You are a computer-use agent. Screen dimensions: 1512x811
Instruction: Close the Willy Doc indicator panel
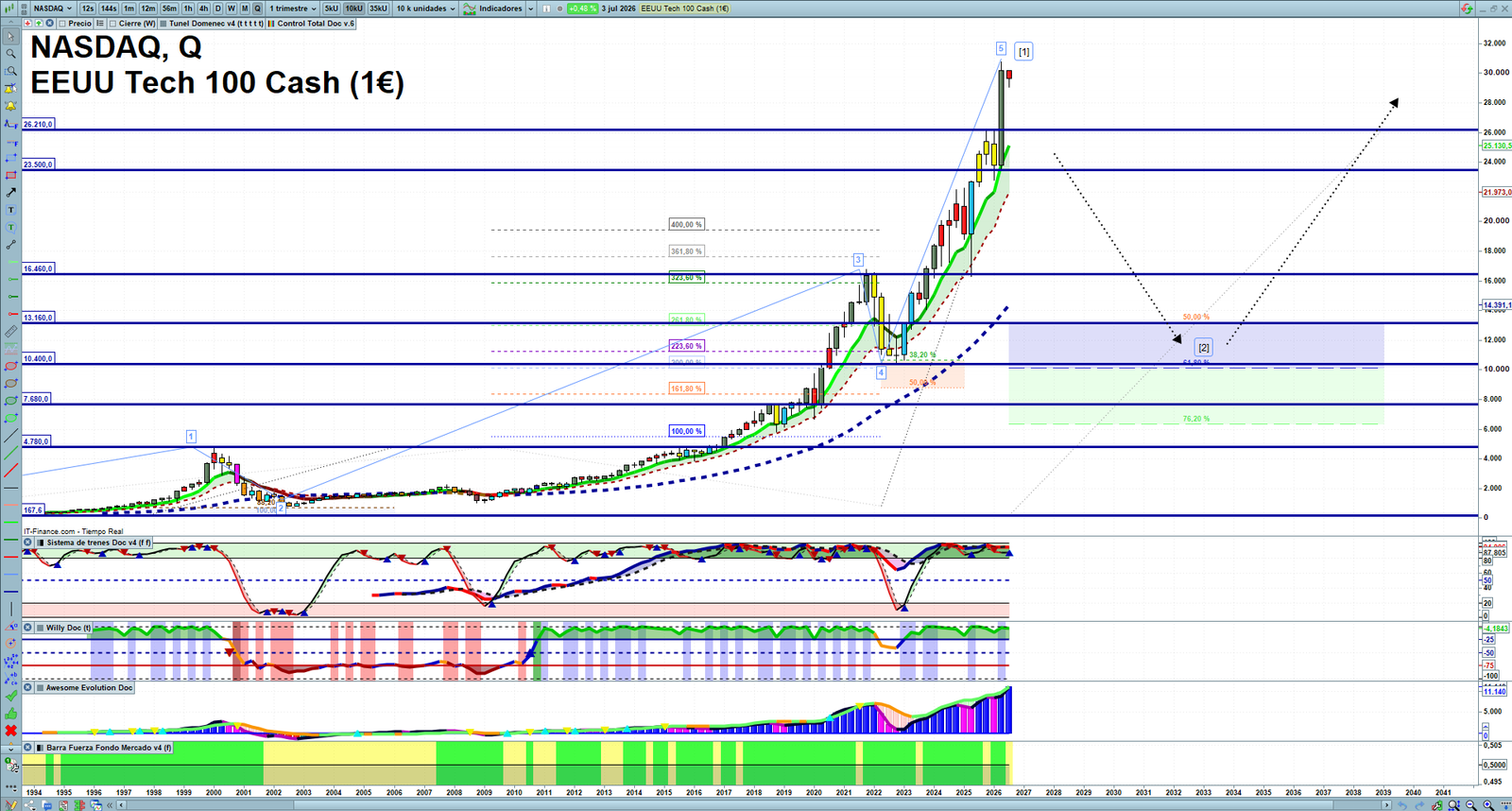pyautogui.click(x=28, y=628)
